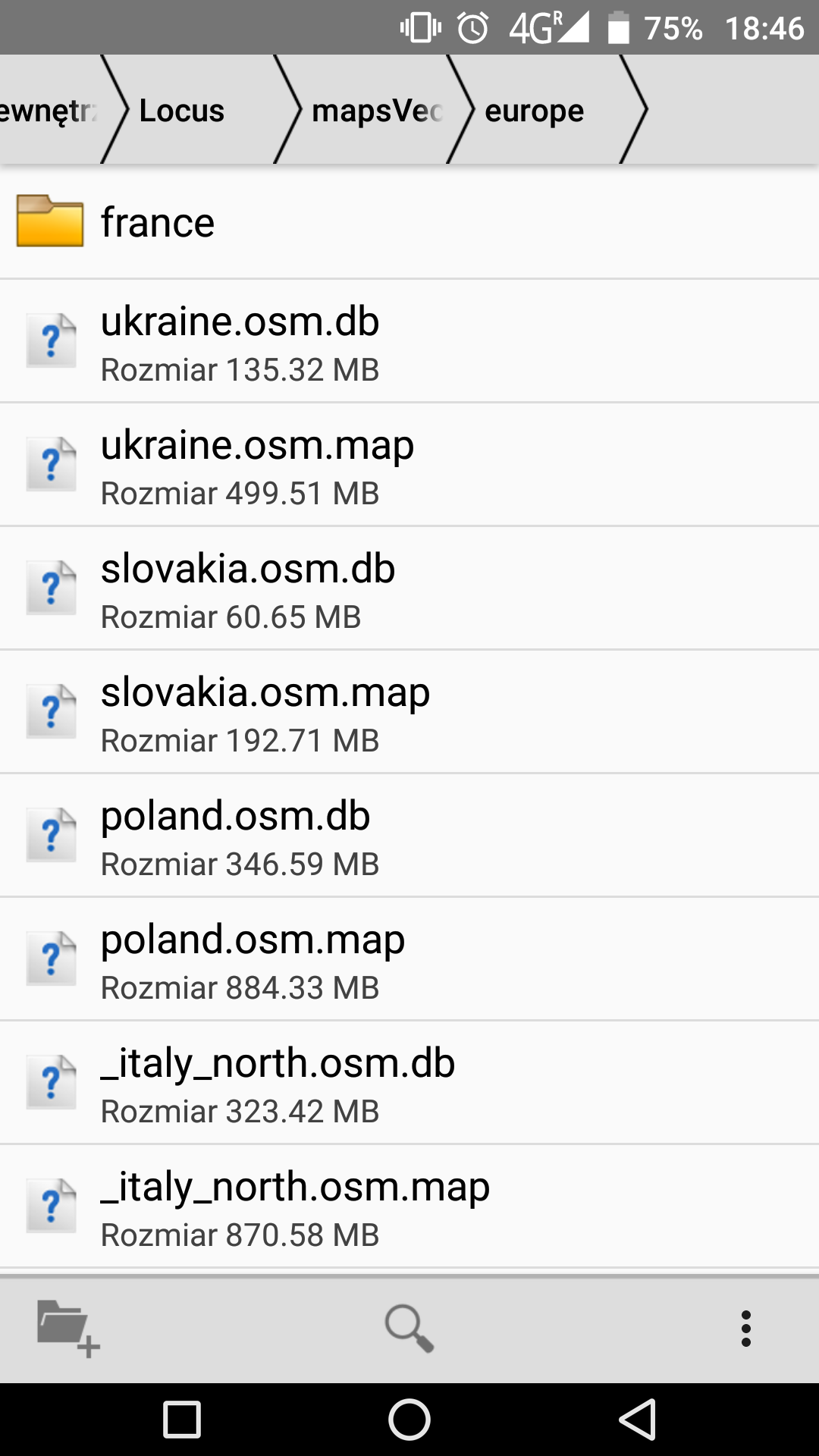The image size is (819, 1456).
Task: Jump to the truncated internal storage breadcrumb
Action: [47, 111]
